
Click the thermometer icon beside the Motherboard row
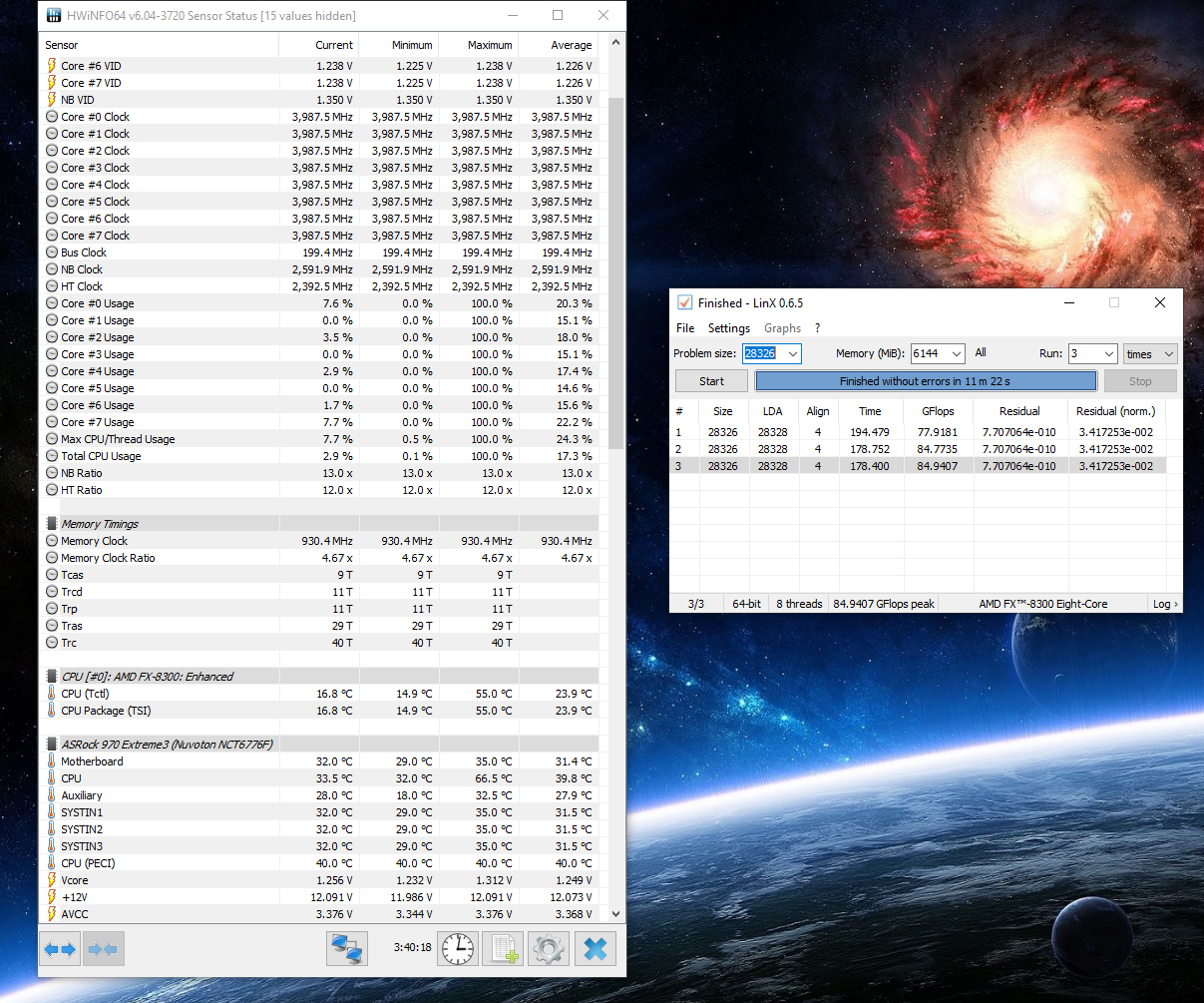(x=52, y=761)
